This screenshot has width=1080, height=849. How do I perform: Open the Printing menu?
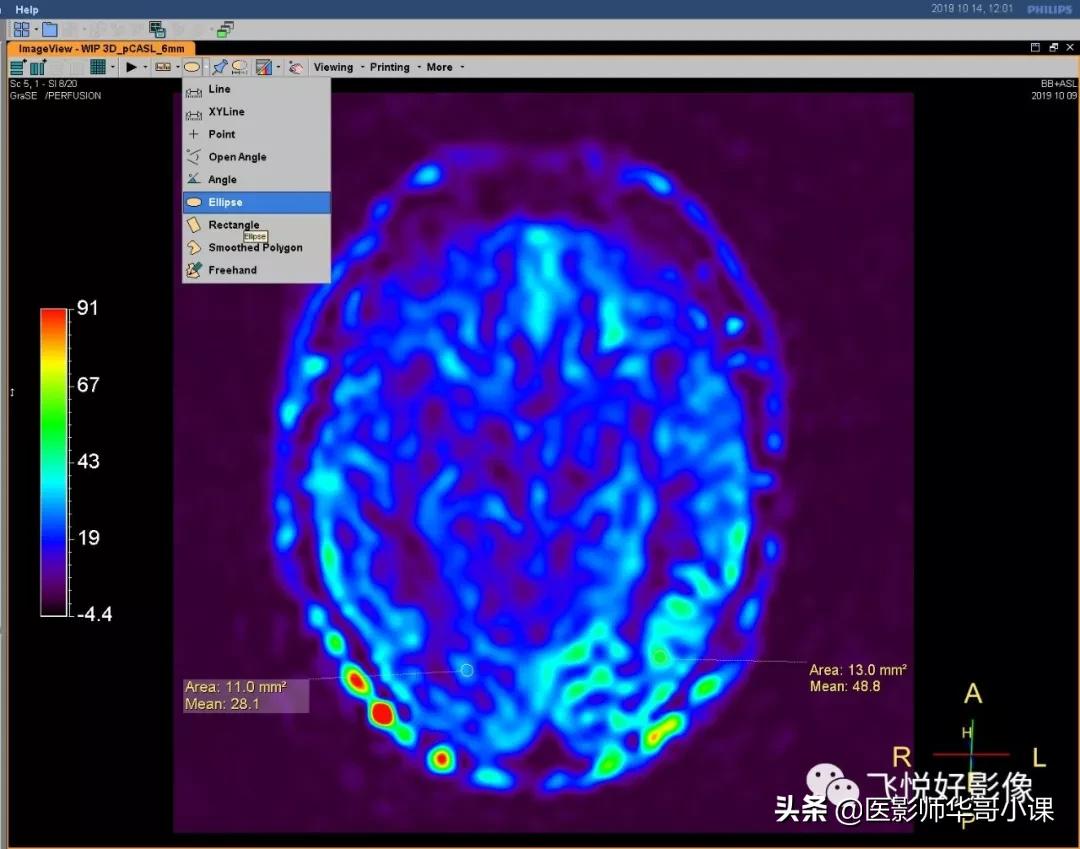pos(390,67)
